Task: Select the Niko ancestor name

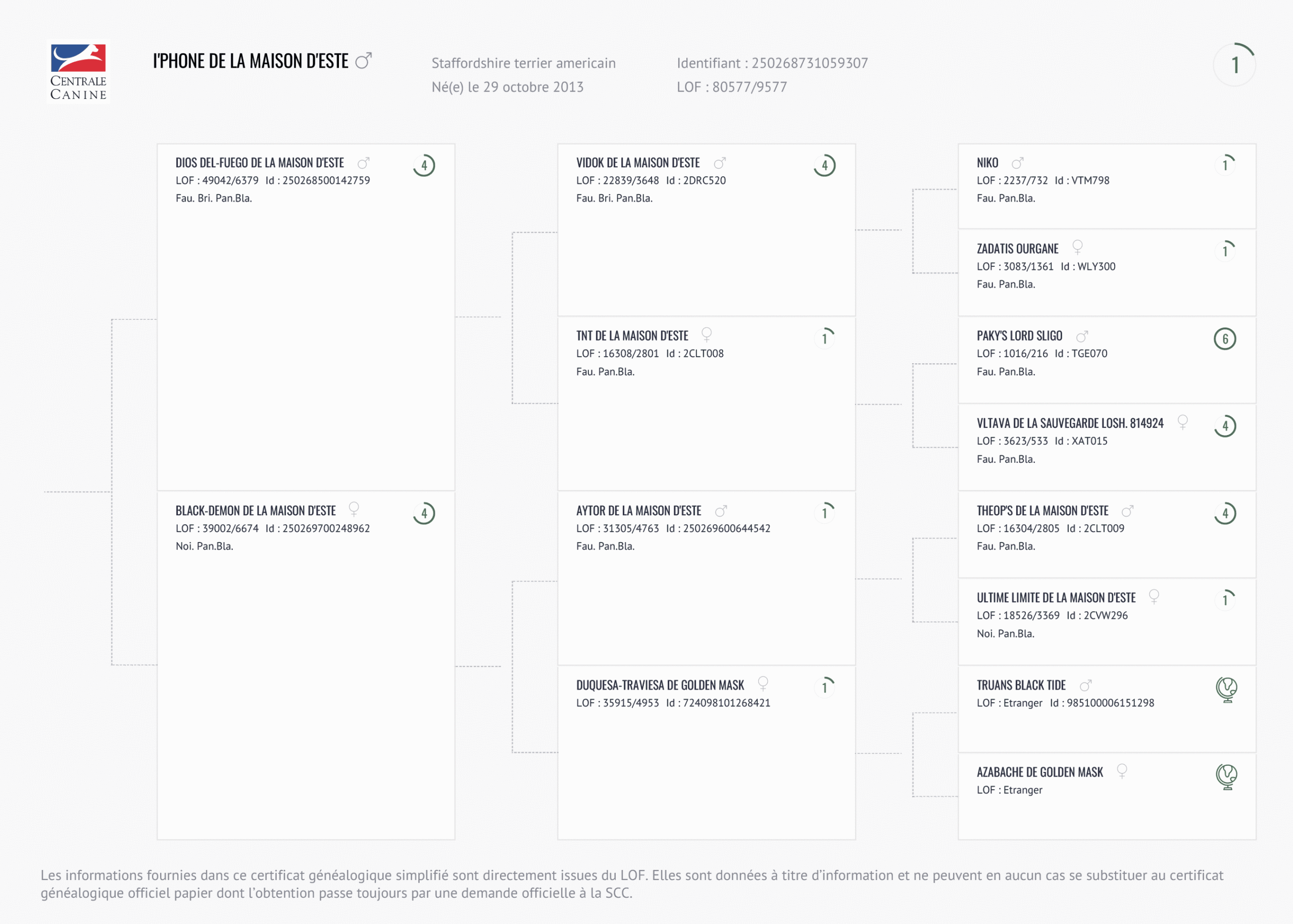Action: [987, 163]
